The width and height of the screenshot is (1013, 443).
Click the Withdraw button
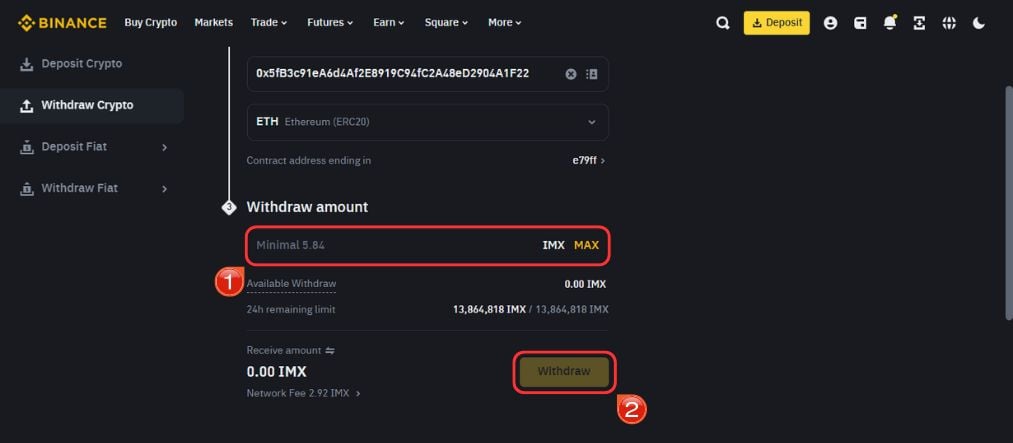click(x=564, y=371)
